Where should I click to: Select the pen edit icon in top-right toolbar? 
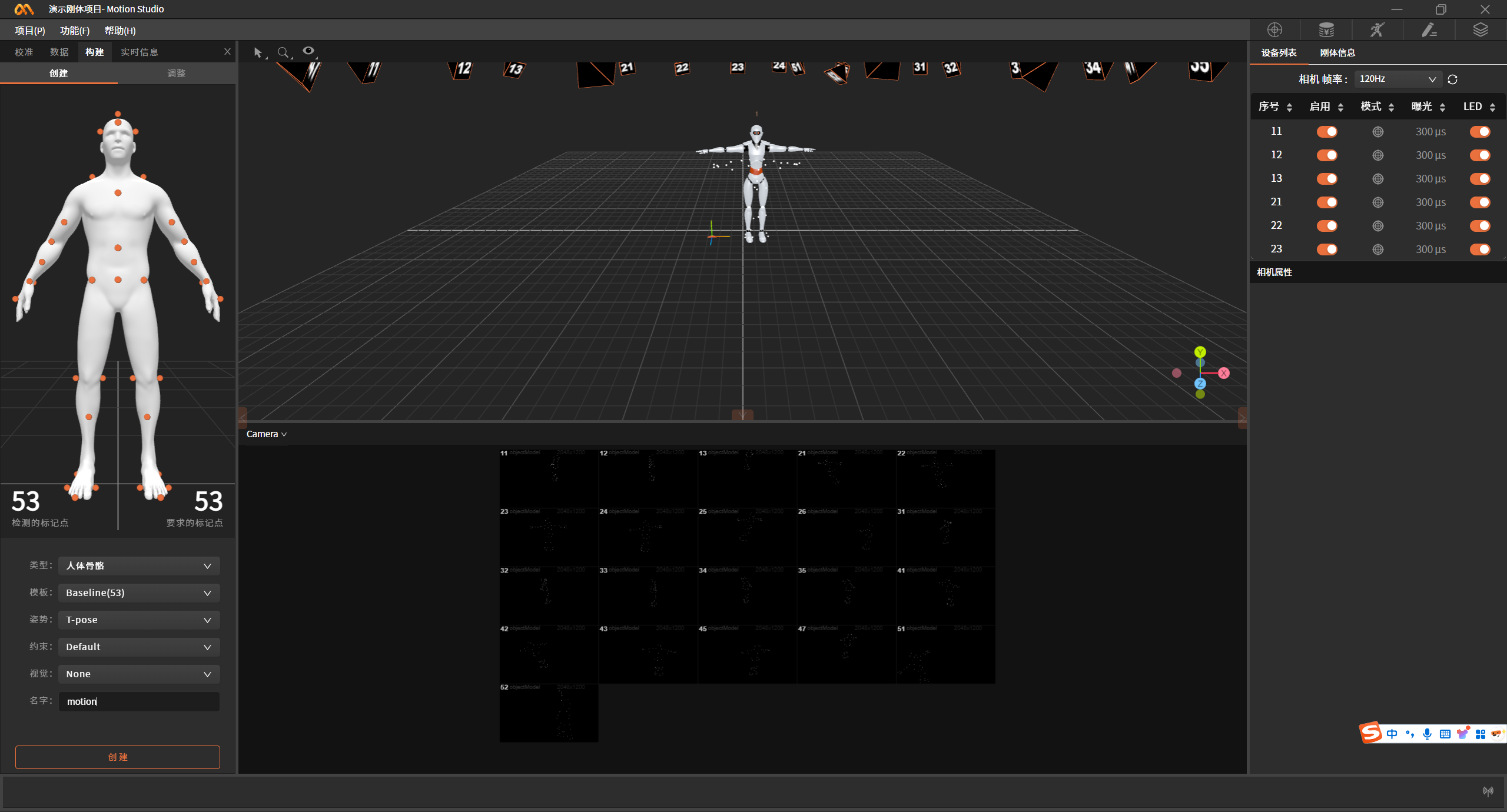[x=1429, y=30]
